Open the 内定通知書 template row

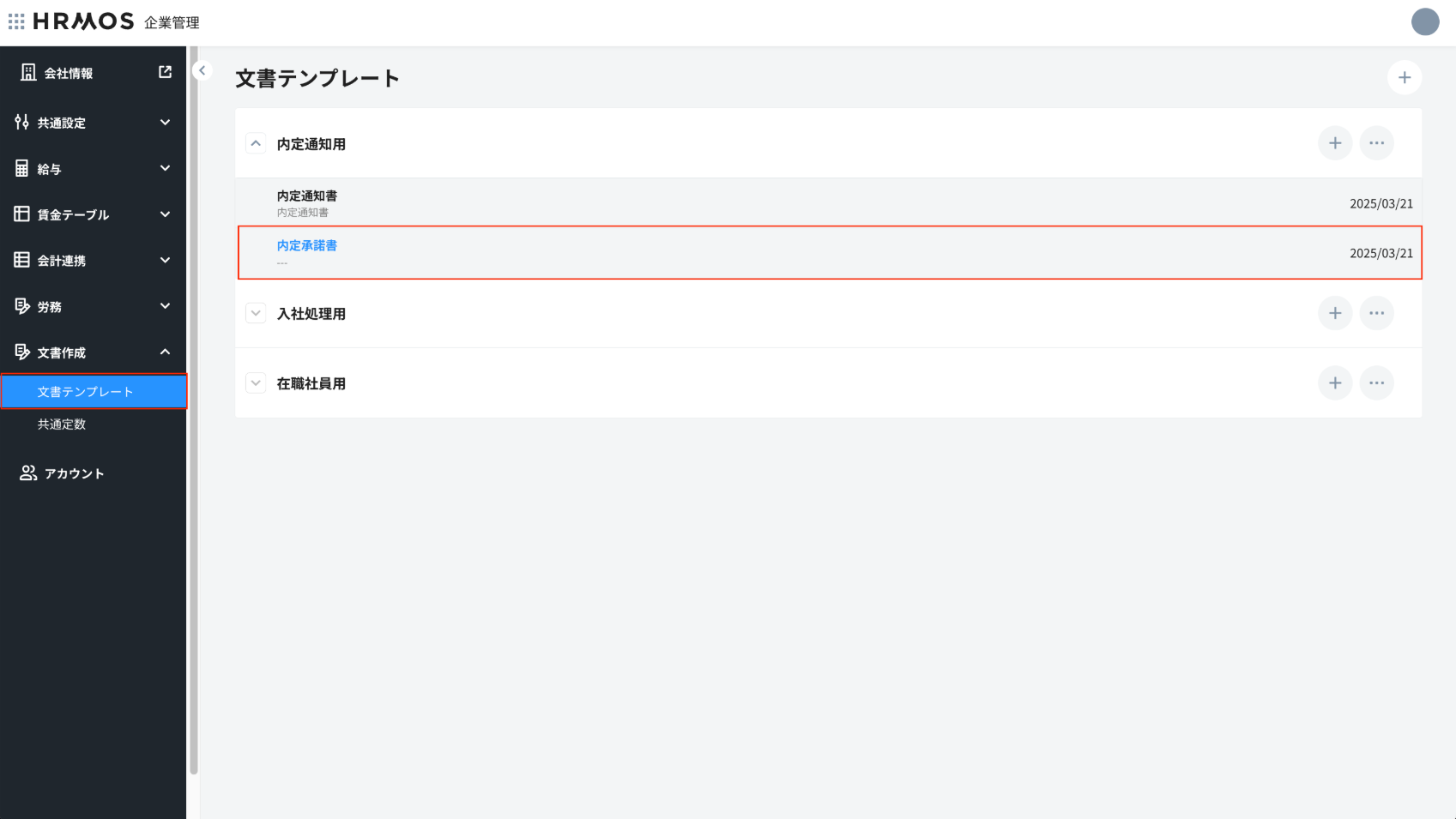pyautogui.click(x=307, y=196)
